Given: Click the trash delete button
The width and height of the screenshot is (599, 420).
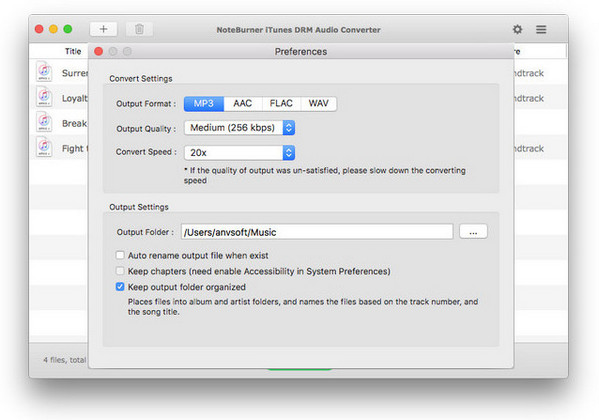Looking at the screenshot, I should pos(139,29).
